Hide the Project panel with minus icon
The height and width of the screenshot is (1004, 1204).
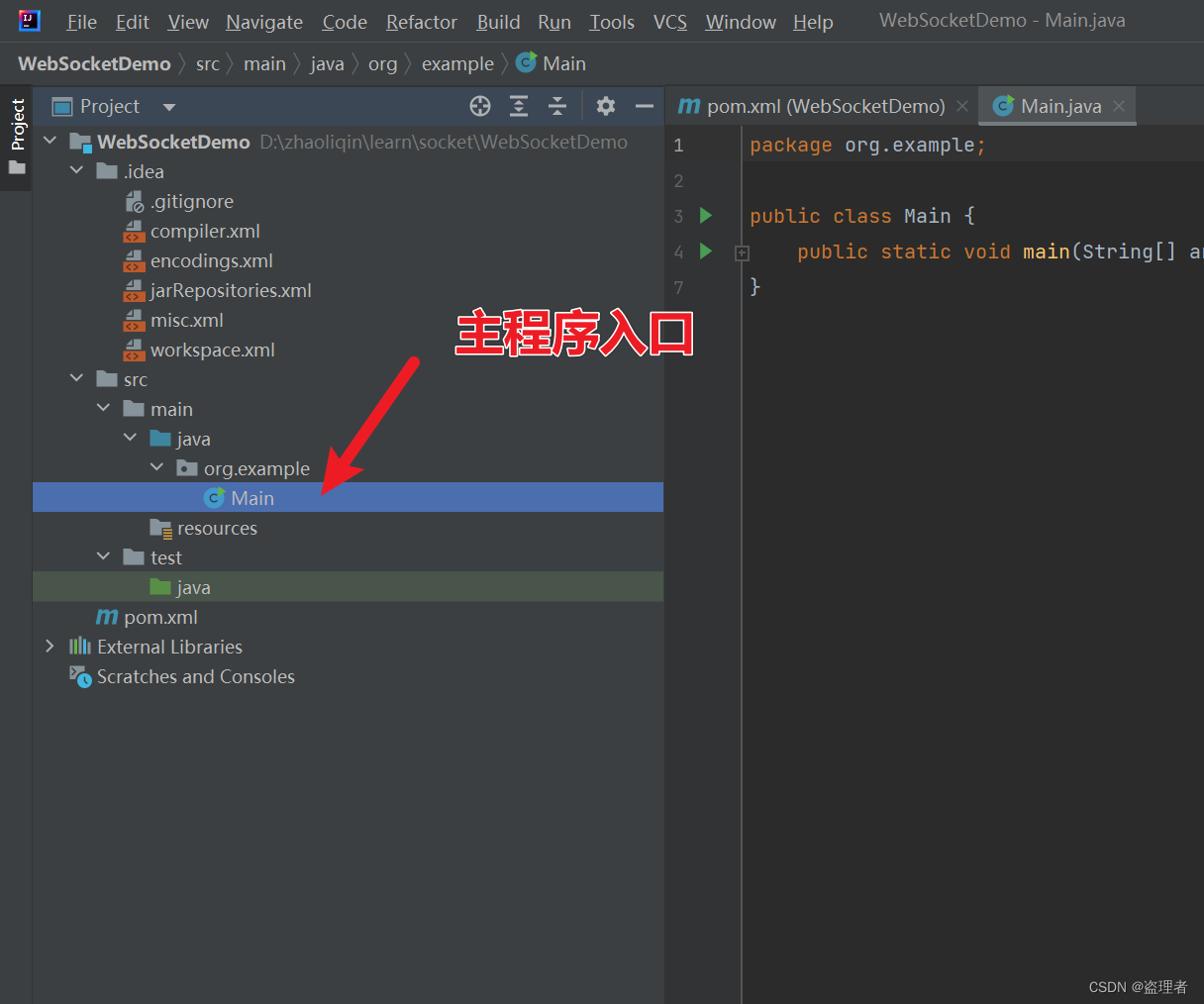(x=645, y=106)
